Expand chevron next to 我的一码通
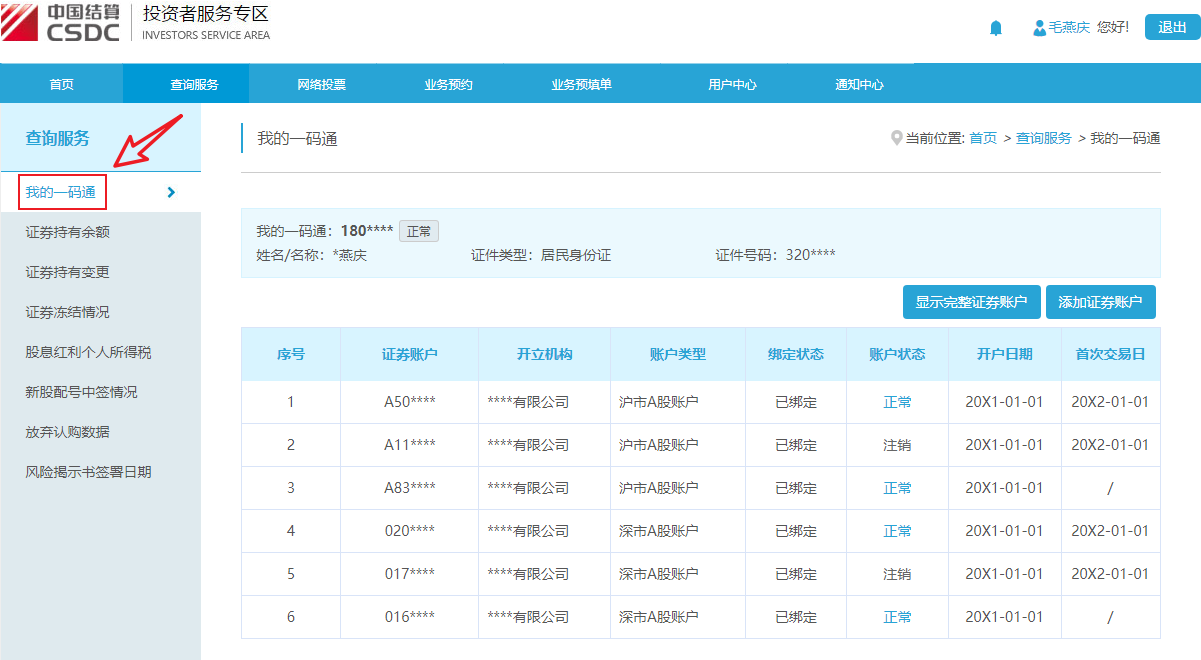Viewport: 1201px width, 660px height. tap(171, 192)
